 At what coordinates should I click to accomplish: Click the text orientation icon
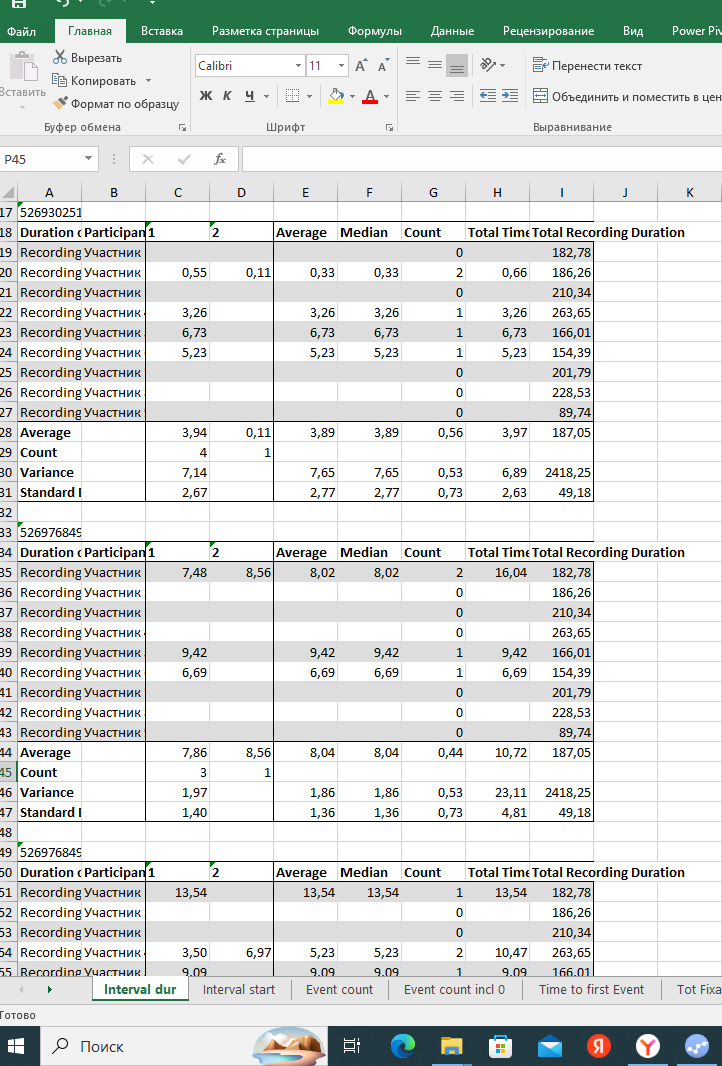(489, 65)
